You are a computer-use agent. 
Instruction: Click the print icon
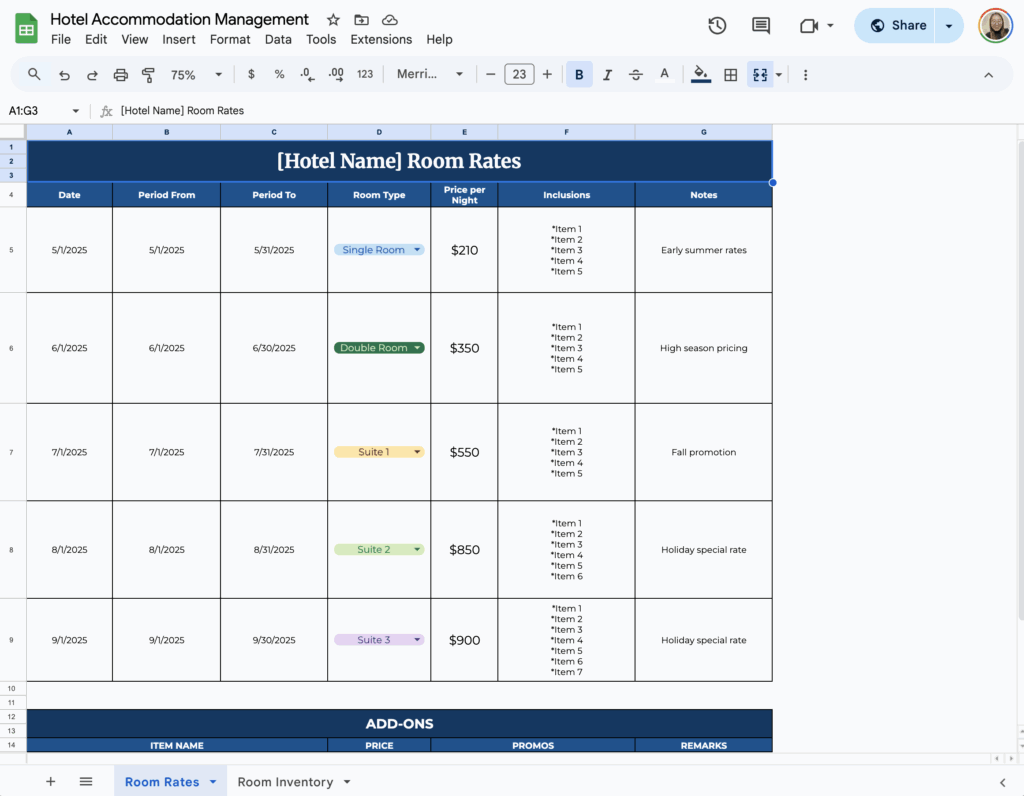click(120, 74)
